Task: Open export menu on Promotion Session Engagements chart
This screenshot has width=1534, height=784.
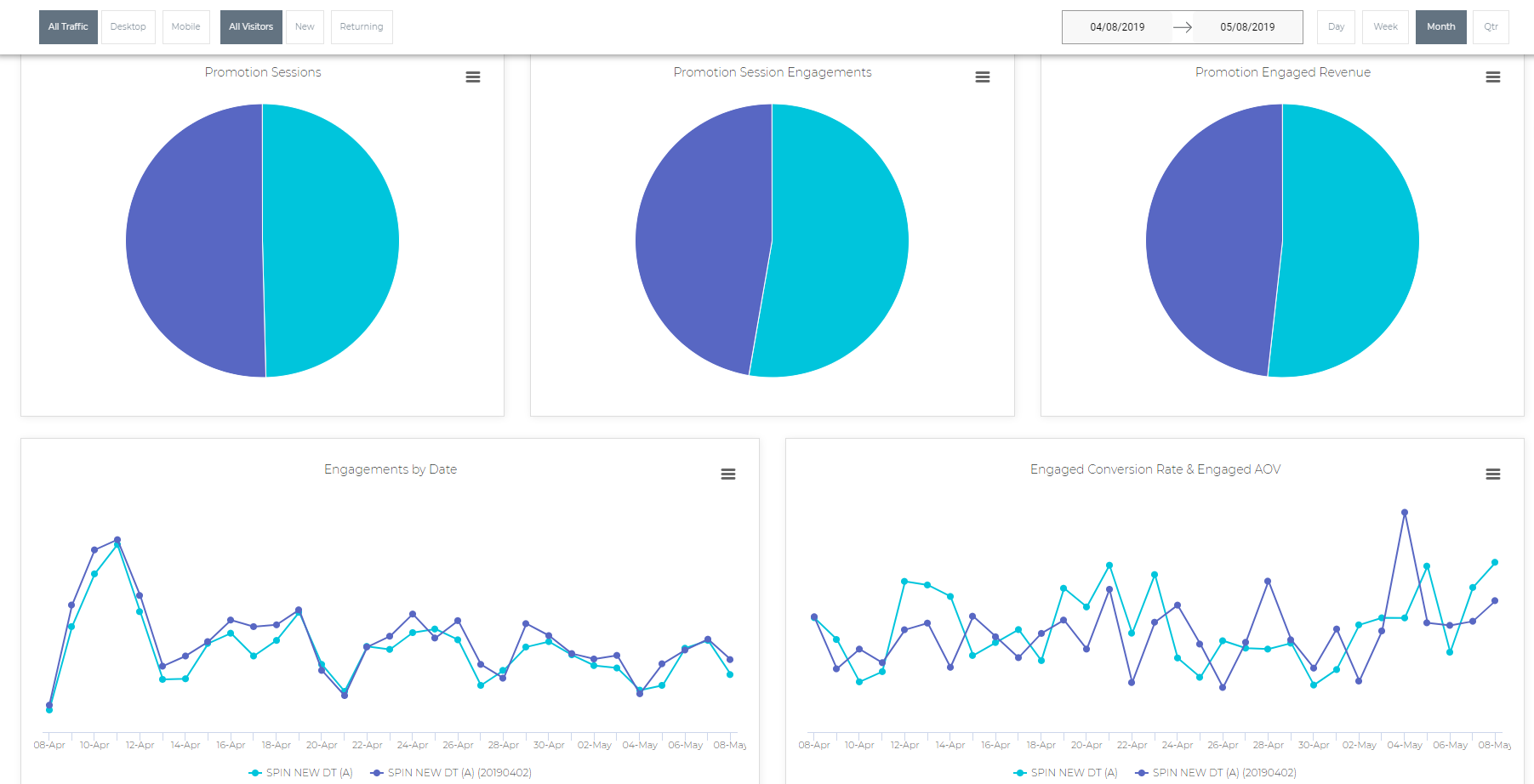Action: click(983, 77)
